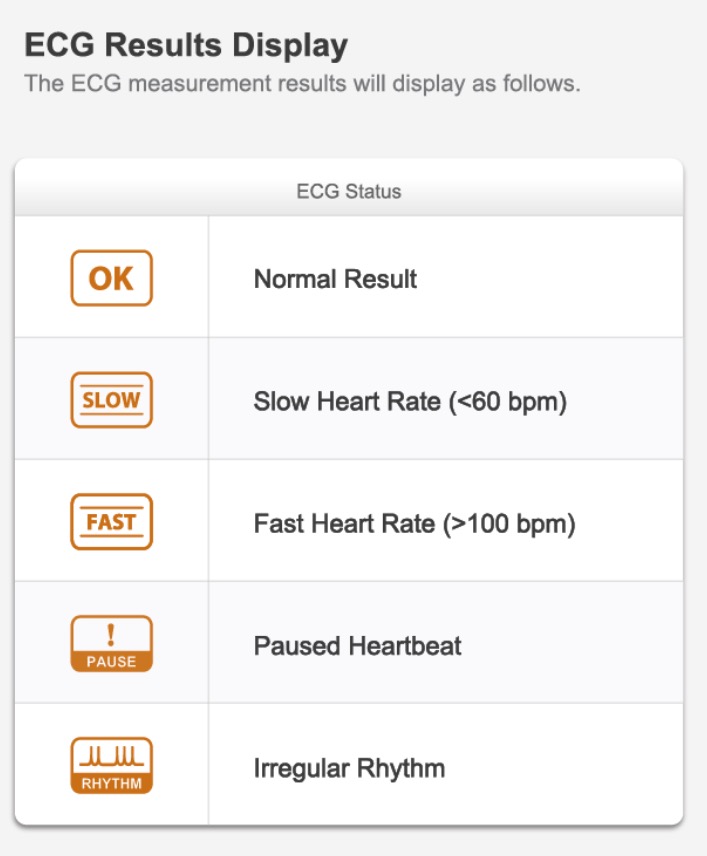This screenshot has height=856, width=707.
Task: Select the "Paused Heartbeat" description
Action: pyautogui.click(x=357, y=646)
